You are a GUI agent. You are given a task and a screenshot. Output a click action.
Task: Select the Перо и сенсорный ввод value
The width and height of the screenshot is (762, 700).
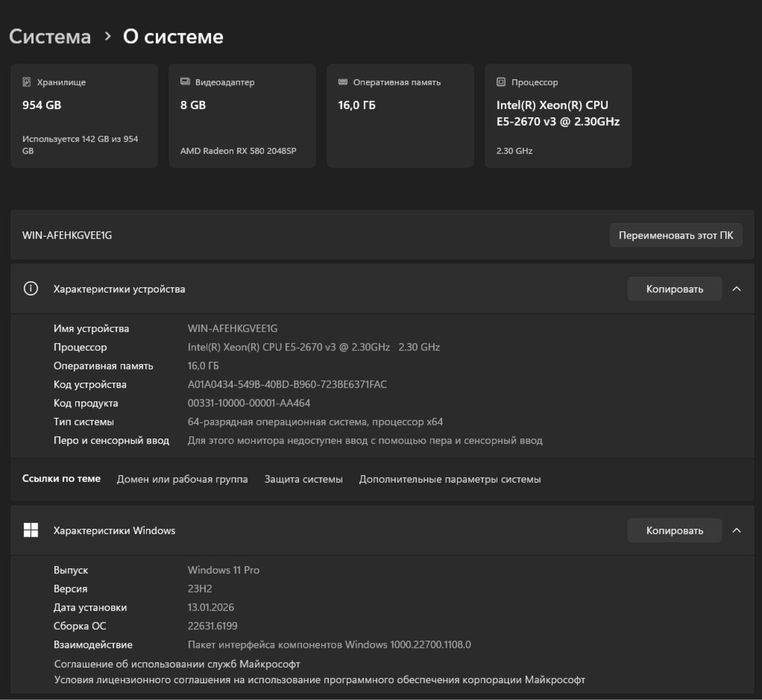365,440
